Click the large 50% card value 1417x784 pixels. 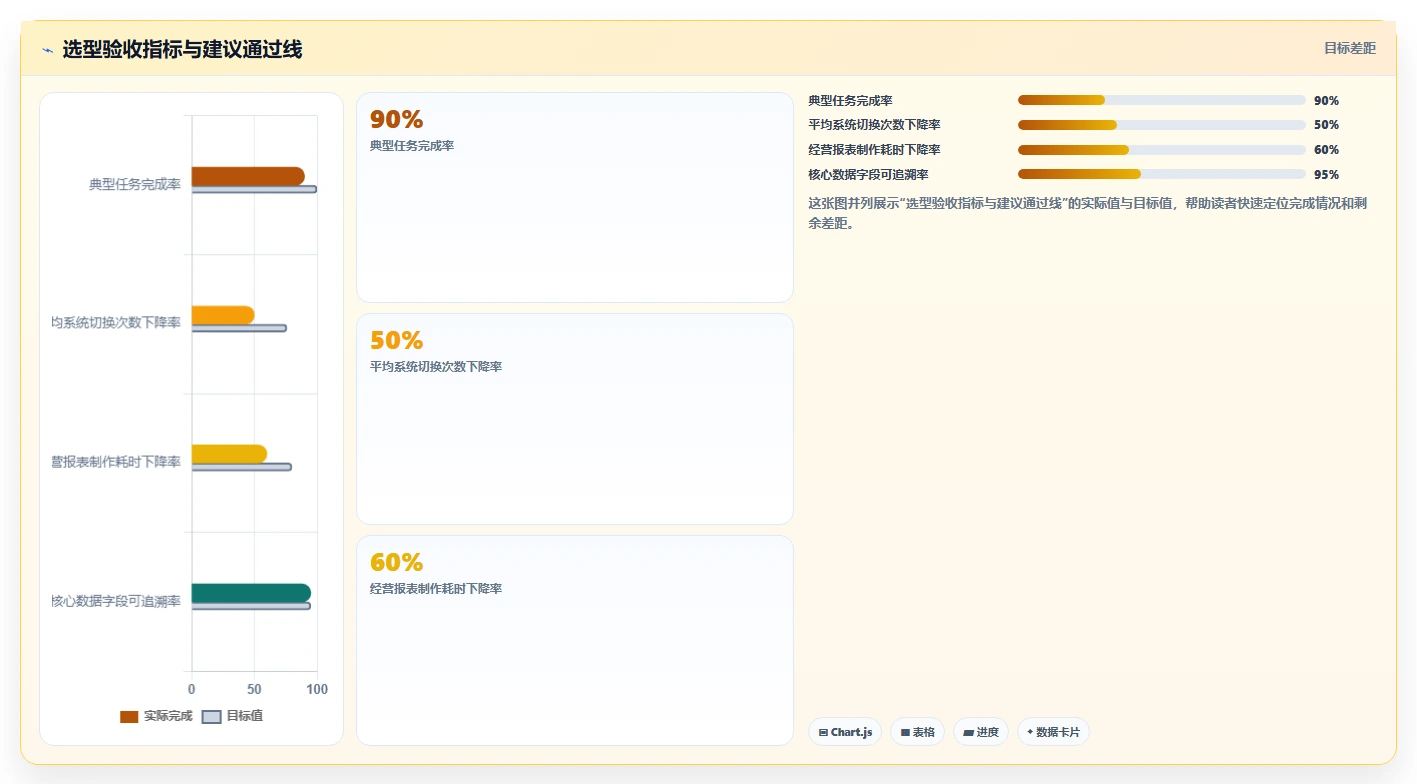pyautogui.click(x=397, y=341)
